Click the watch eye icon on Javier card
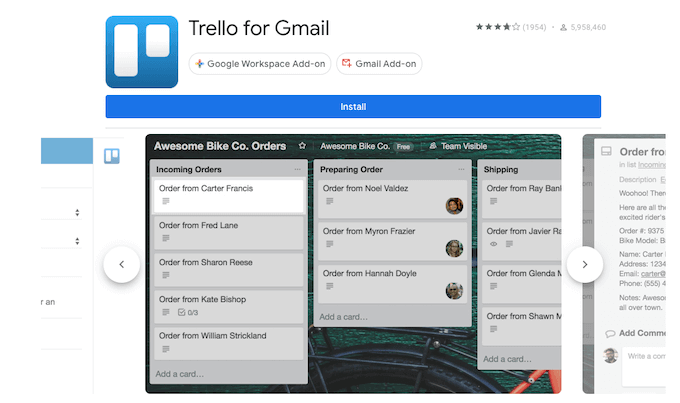 coord(494,244)
